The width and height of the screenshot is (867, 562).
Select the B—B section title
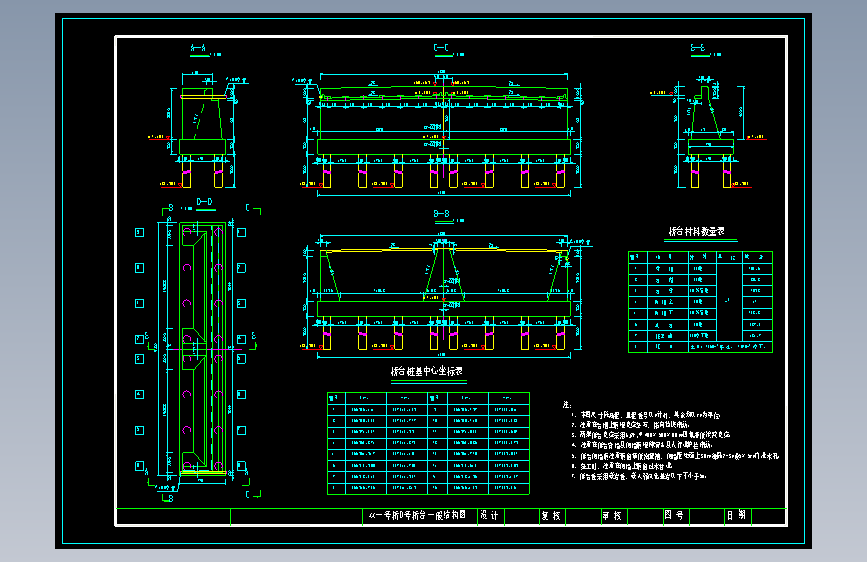click(441, 214)
